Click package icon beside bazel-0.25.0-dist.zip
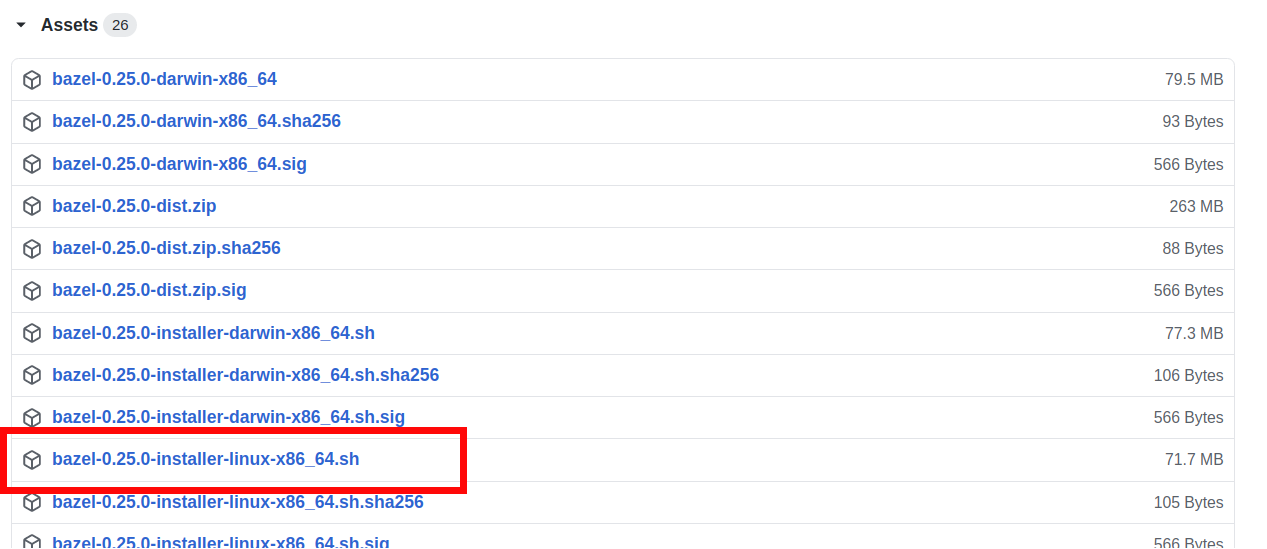This screenshot has width=1267, height=549. [32, 206]
